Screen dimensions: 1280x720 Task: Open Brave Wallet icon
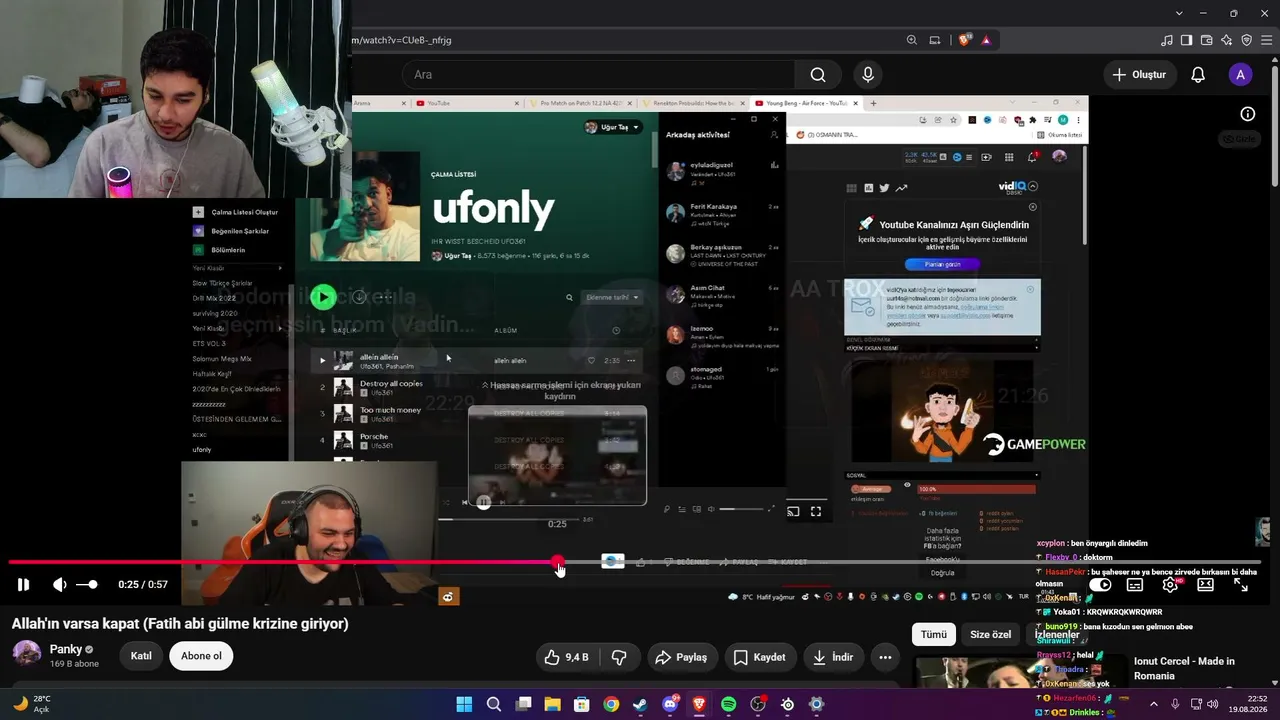coord(1207,40)
